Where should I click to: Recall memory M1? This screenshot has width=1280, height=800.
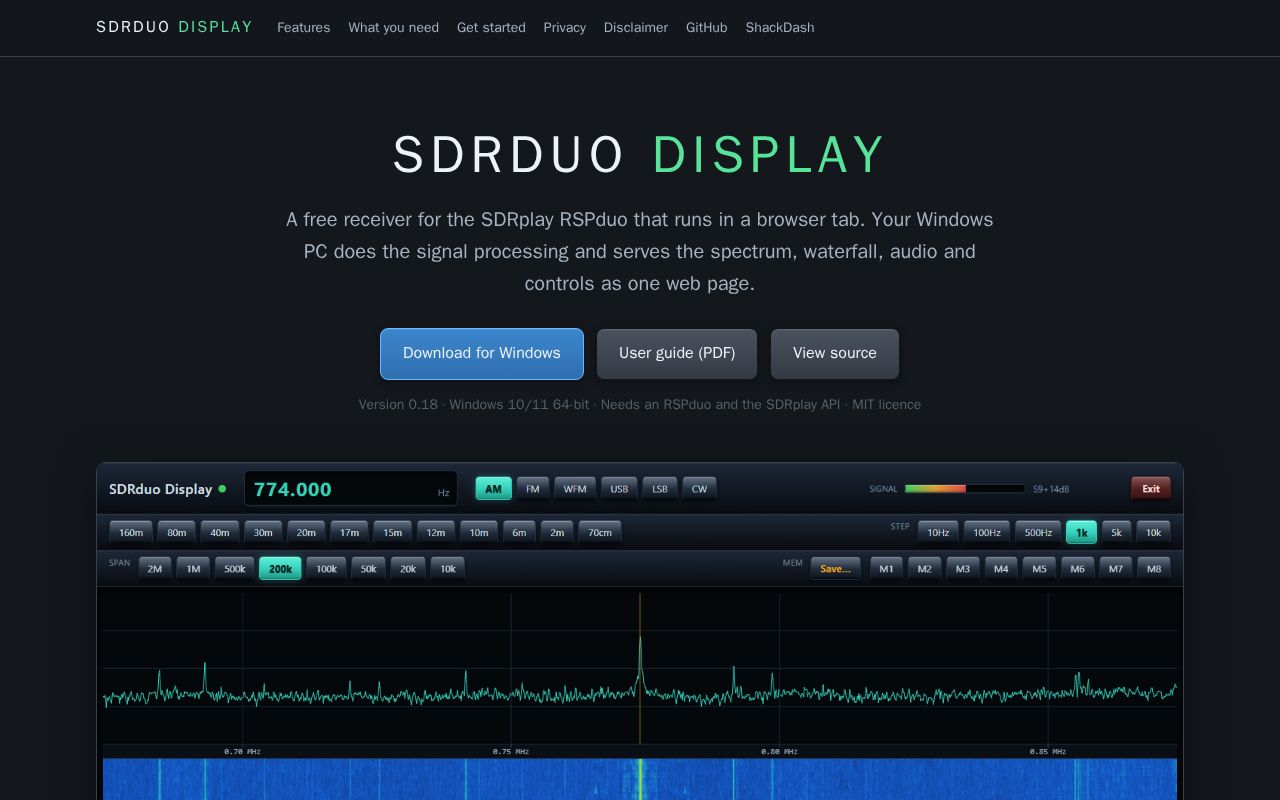[886, 568]
